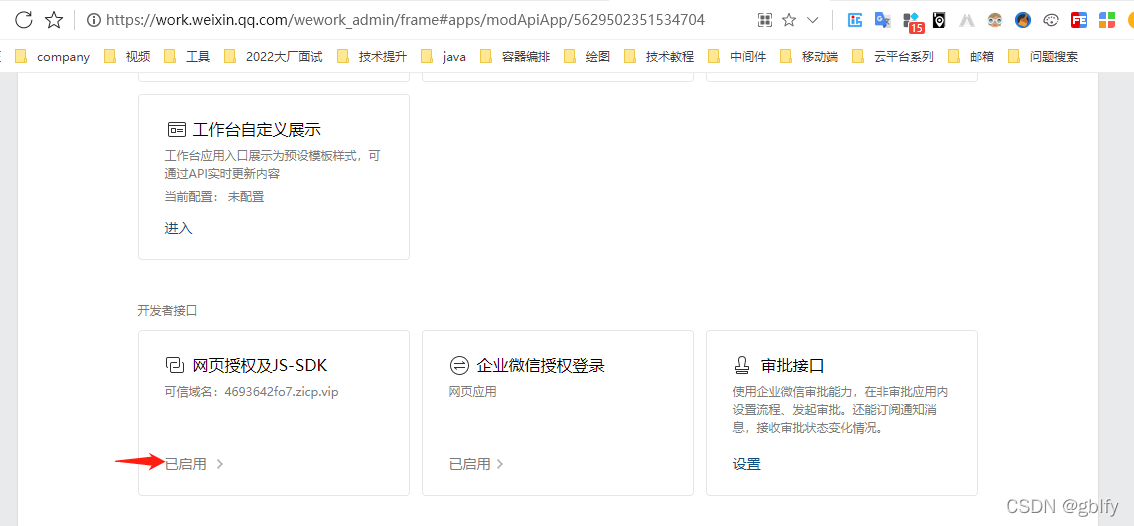This screenshot has width=1134, height=526.
Task: Click the 企业微信授权登录 card icon
Action: click(x=459, y=365)
